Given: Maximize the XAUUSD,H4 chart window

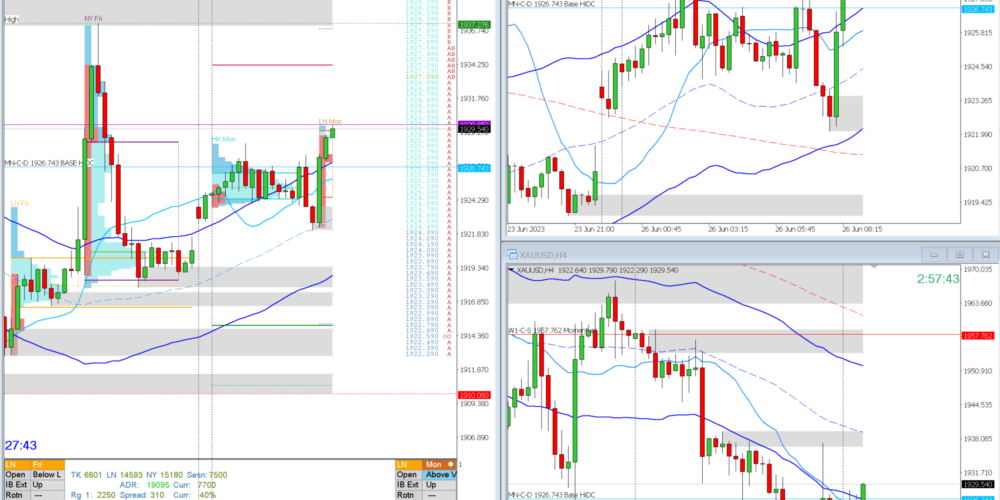Looking at the screenshot, I should [x=959, y=254].
